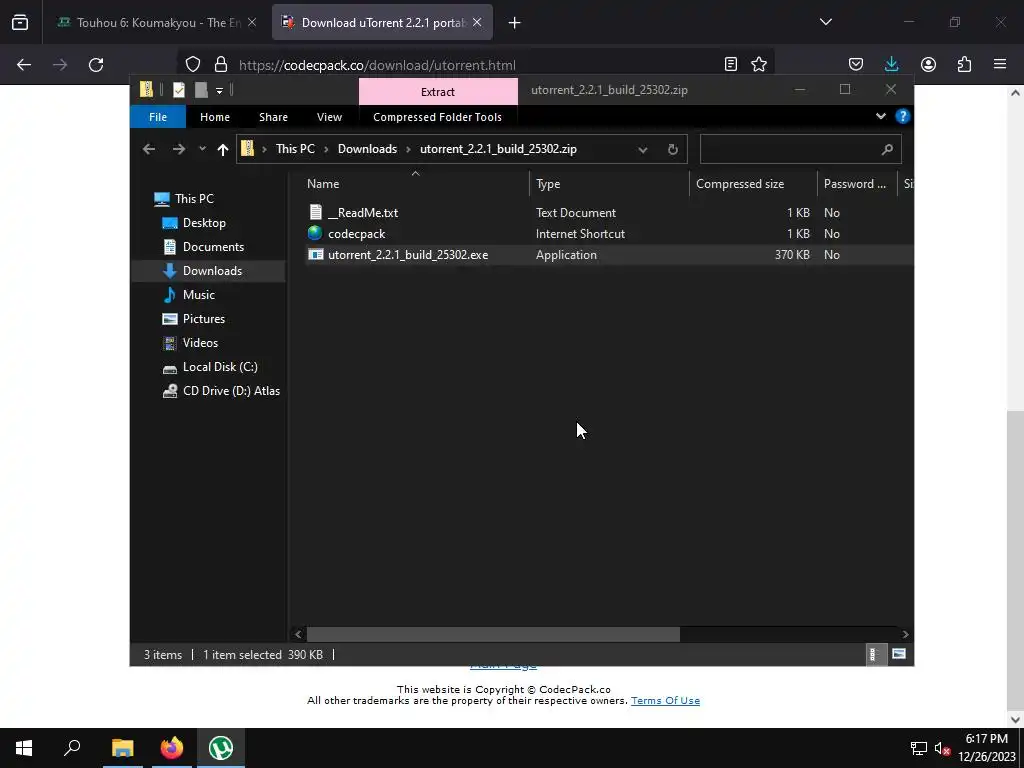The width and height of the screenshot is (1024, 768).
Task: Open Firefox account icon
Action: (928, 64)
